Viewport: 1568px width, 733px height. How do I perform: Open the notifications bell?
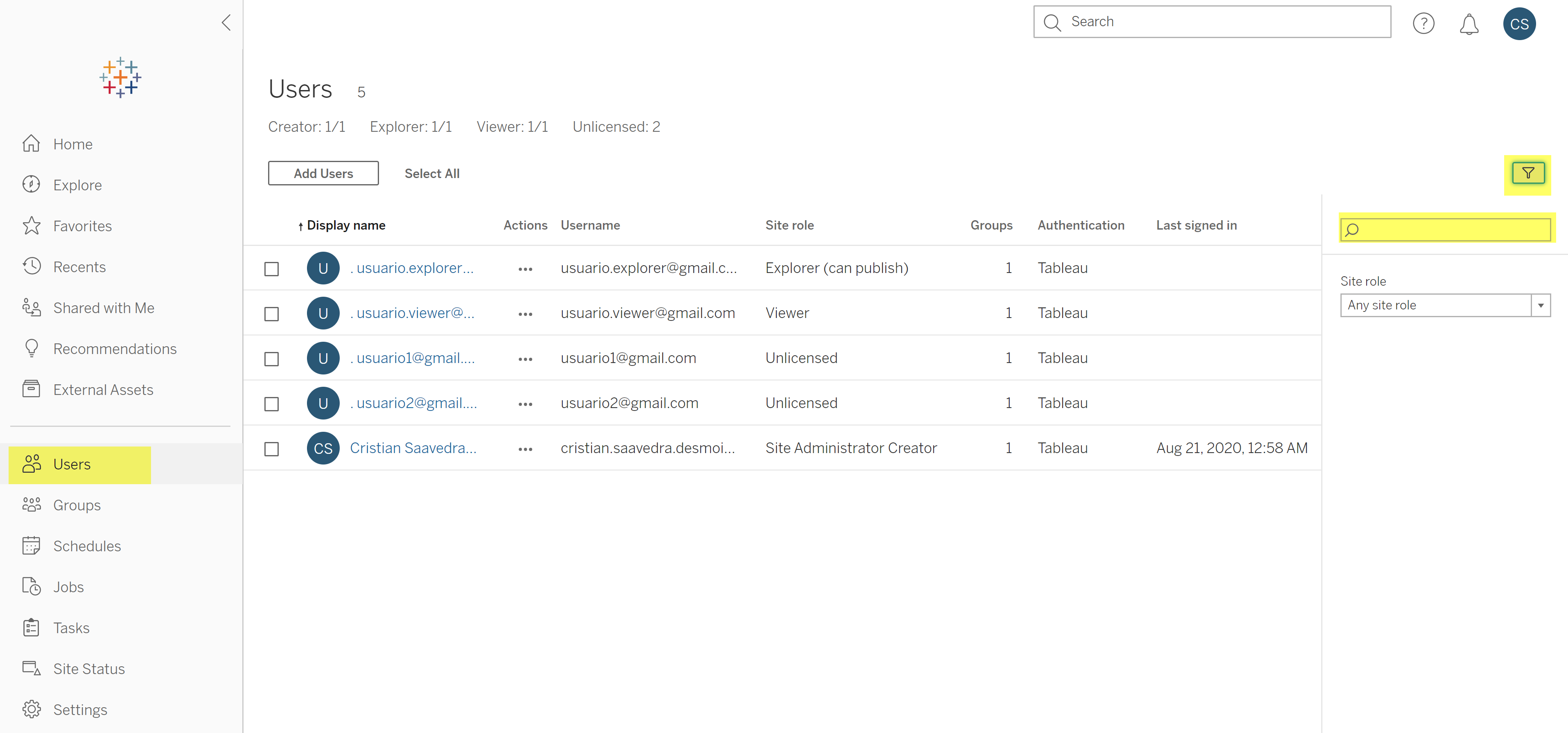tap(1469, 24)
